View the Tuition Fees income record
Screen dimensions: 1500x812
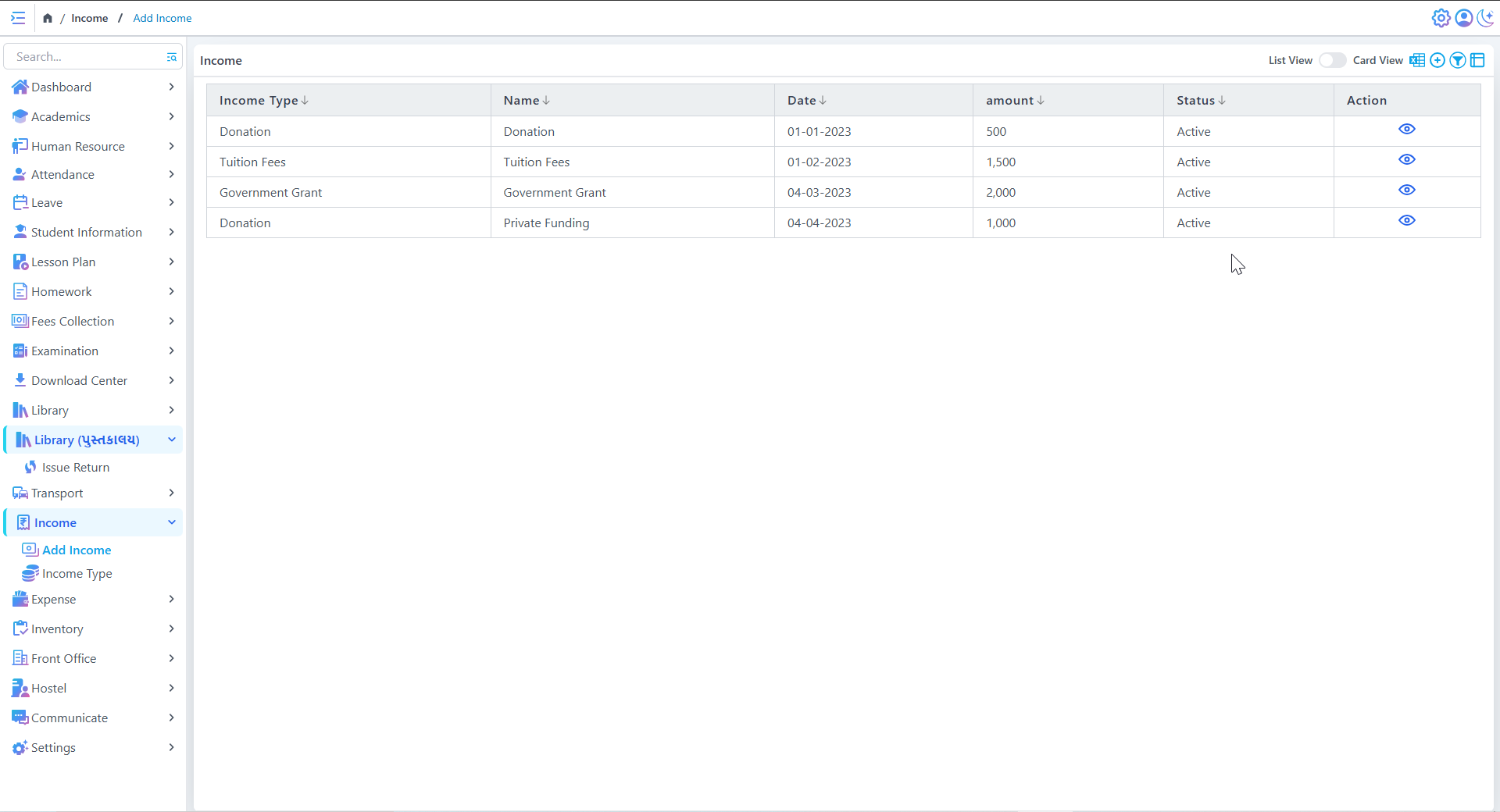point(1406,160)
